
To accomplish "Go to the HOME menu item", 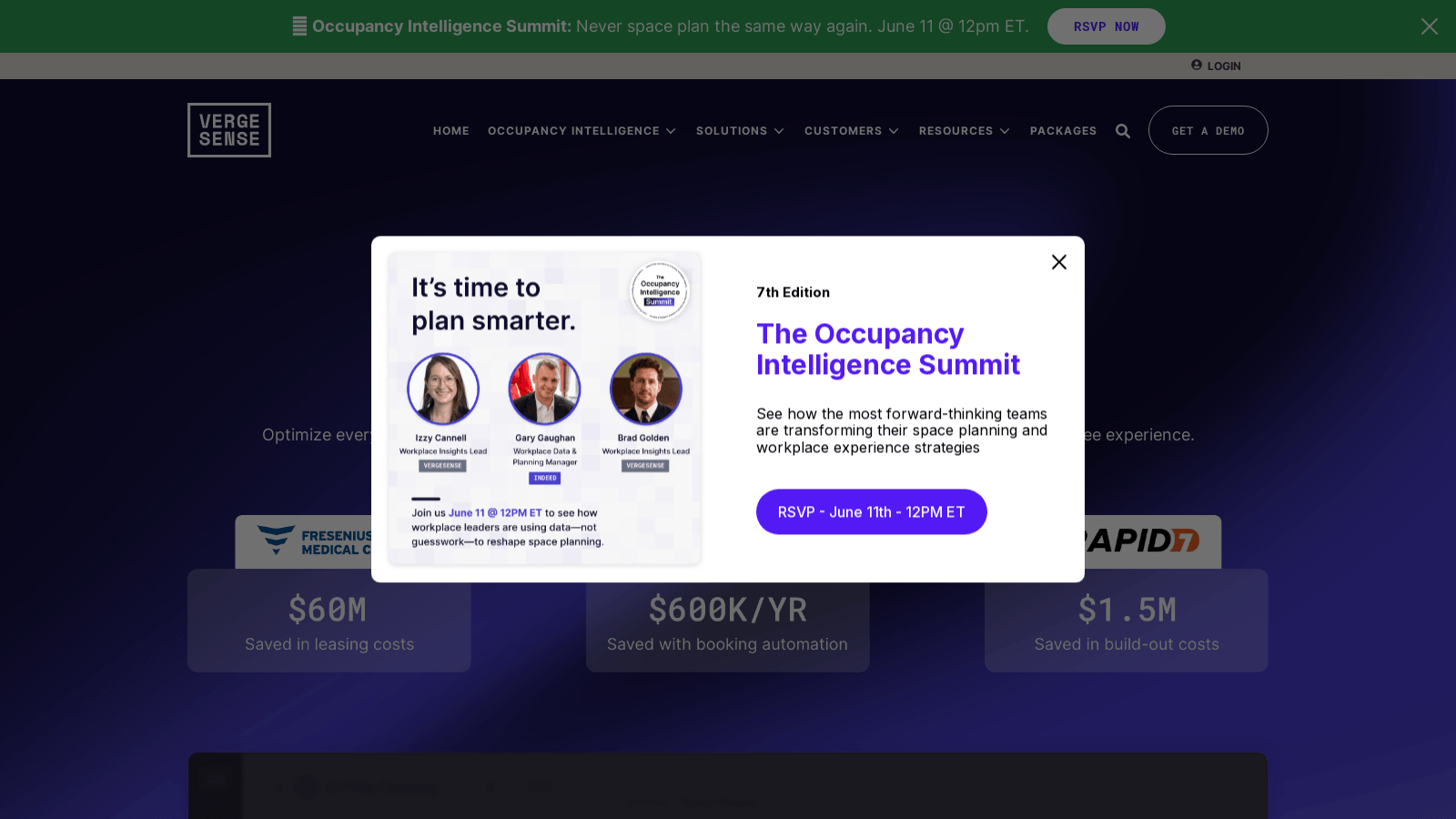I will tap(451, 131).
